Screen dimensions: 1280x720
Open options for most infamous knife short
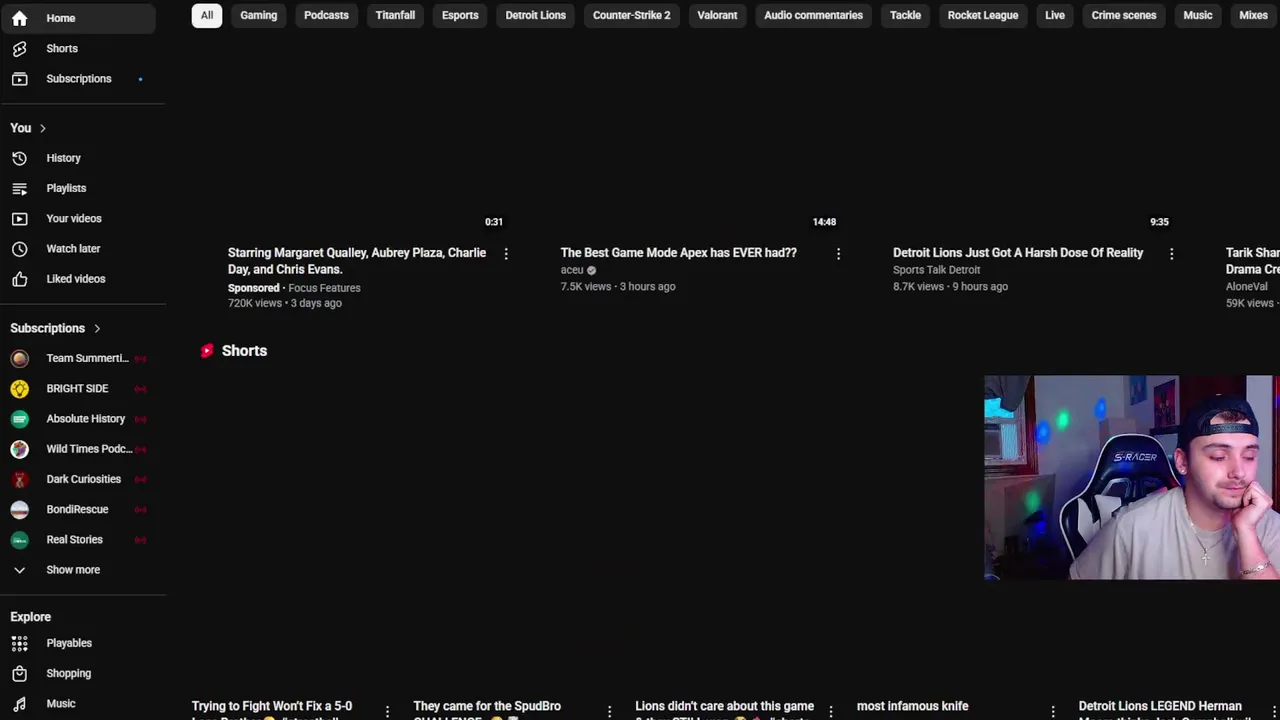coord(1053,711)
